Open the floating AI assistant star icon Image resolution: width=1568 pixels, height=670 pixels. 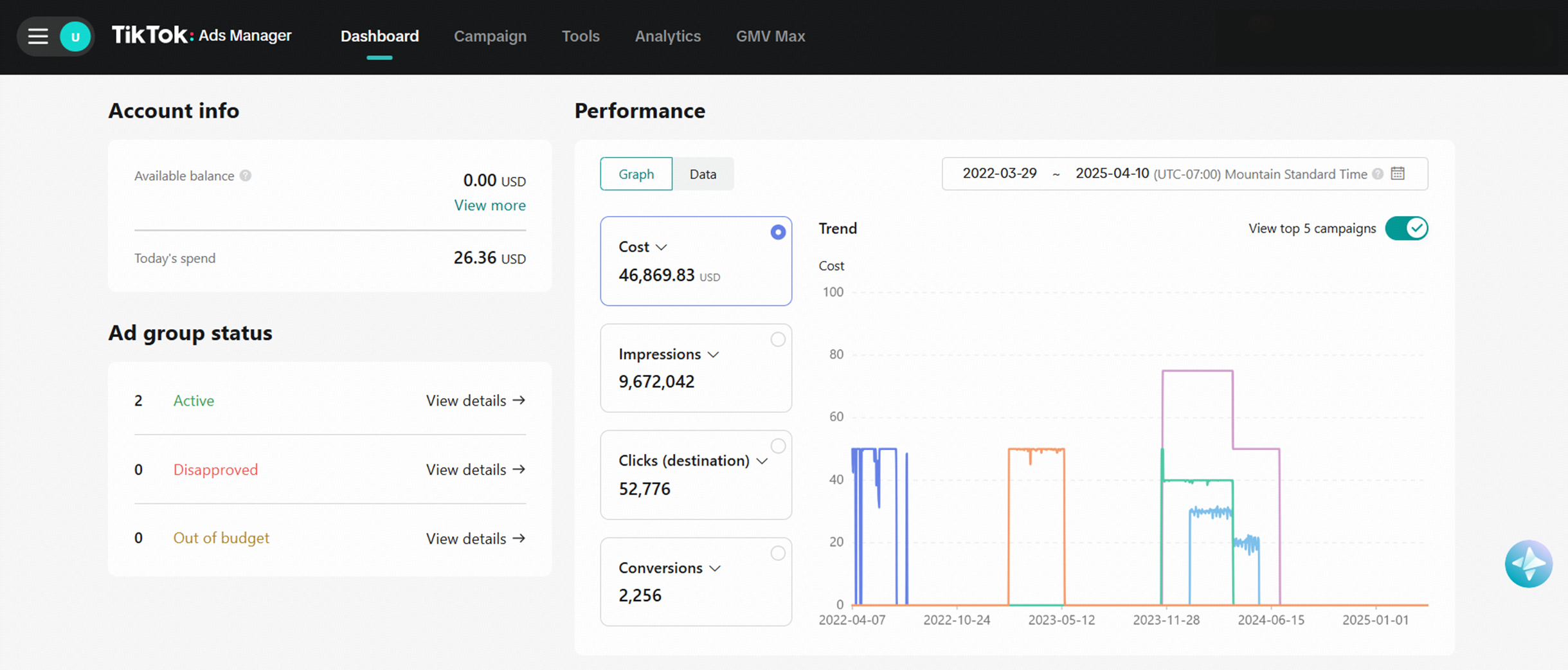pos(1528,564)
